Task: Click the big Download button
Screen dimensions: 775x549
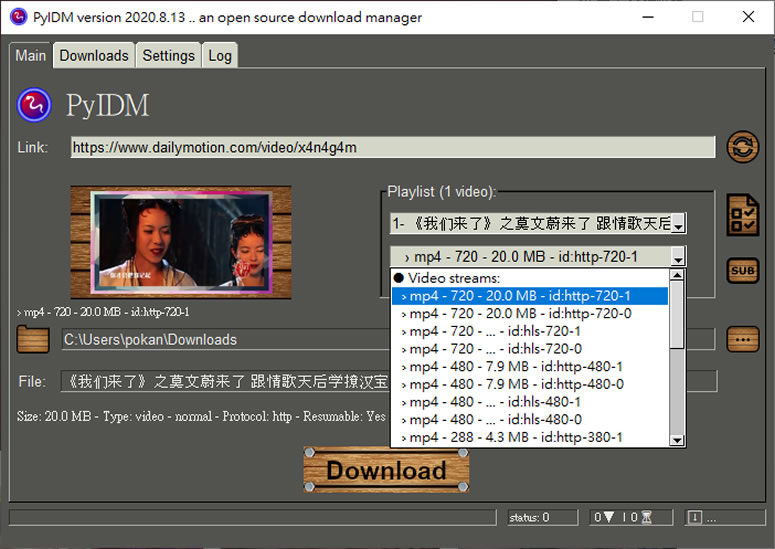Action: pyautogui.click(x=386, y=469)
